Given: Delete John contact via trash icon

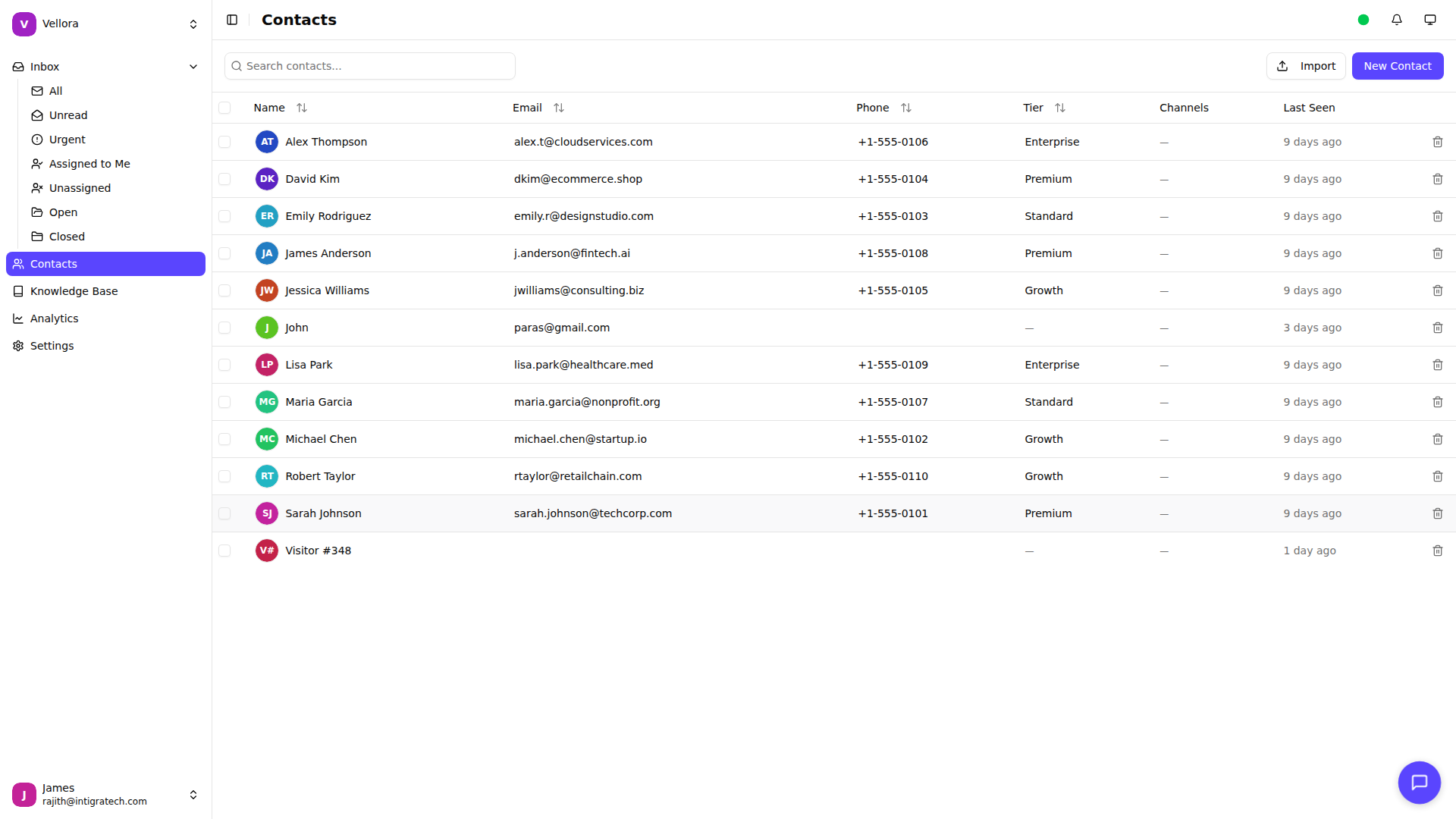Looking at the screenshot, I should point(1438,328).
